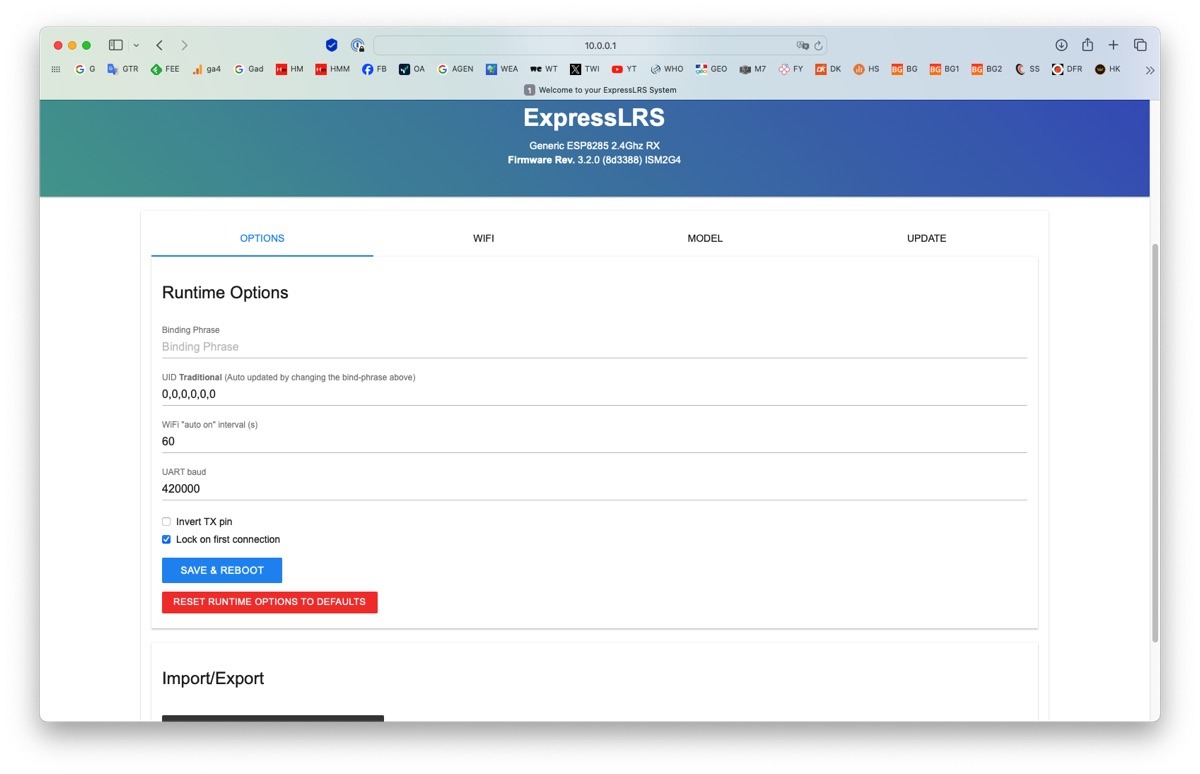The width and height of the screenshot is (1200, 774).
Task: Go forward with the forward arrow
Action: pyautogui.click(x=184, y=45)
